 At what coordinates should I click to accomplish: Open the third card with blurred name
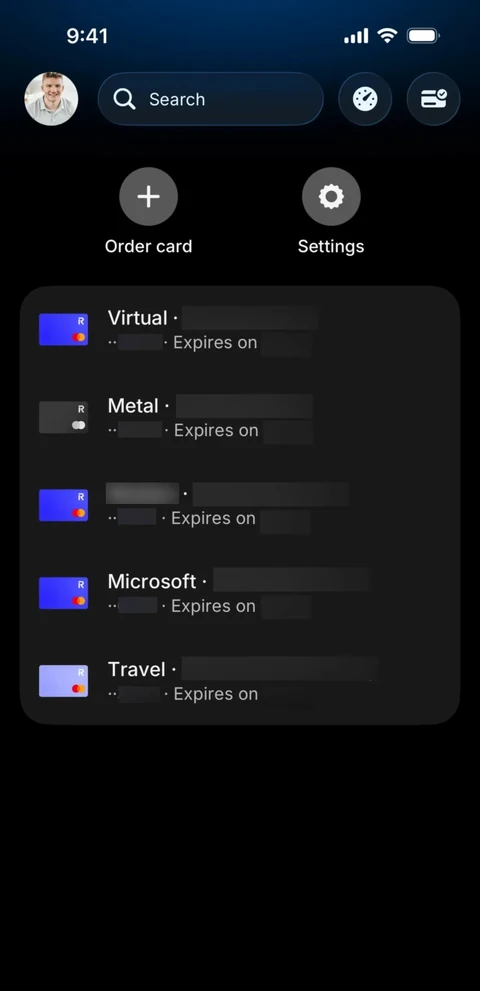[x=240, y=506]
